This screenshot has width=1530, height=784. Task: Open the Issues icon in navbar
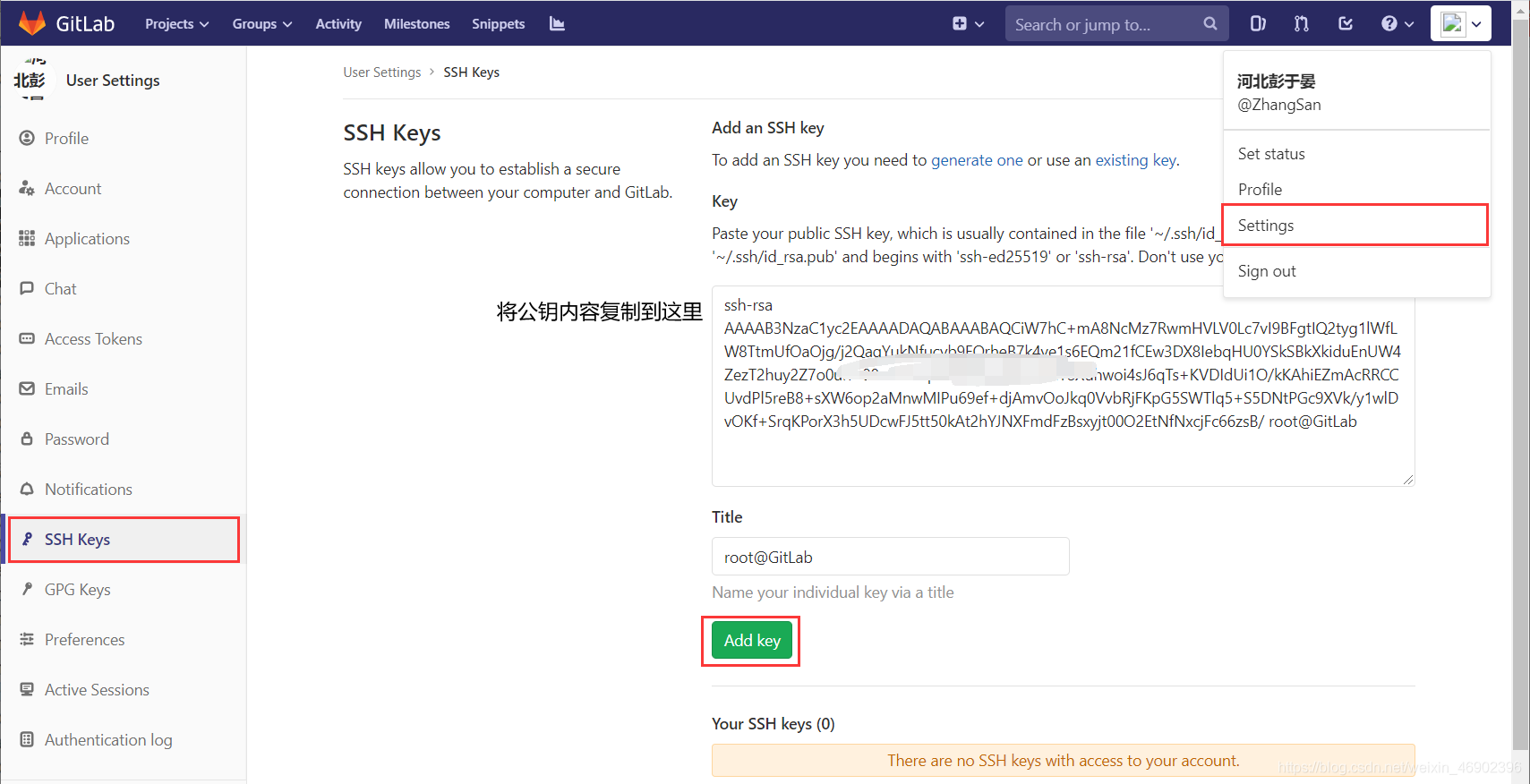click(1258, 23)
